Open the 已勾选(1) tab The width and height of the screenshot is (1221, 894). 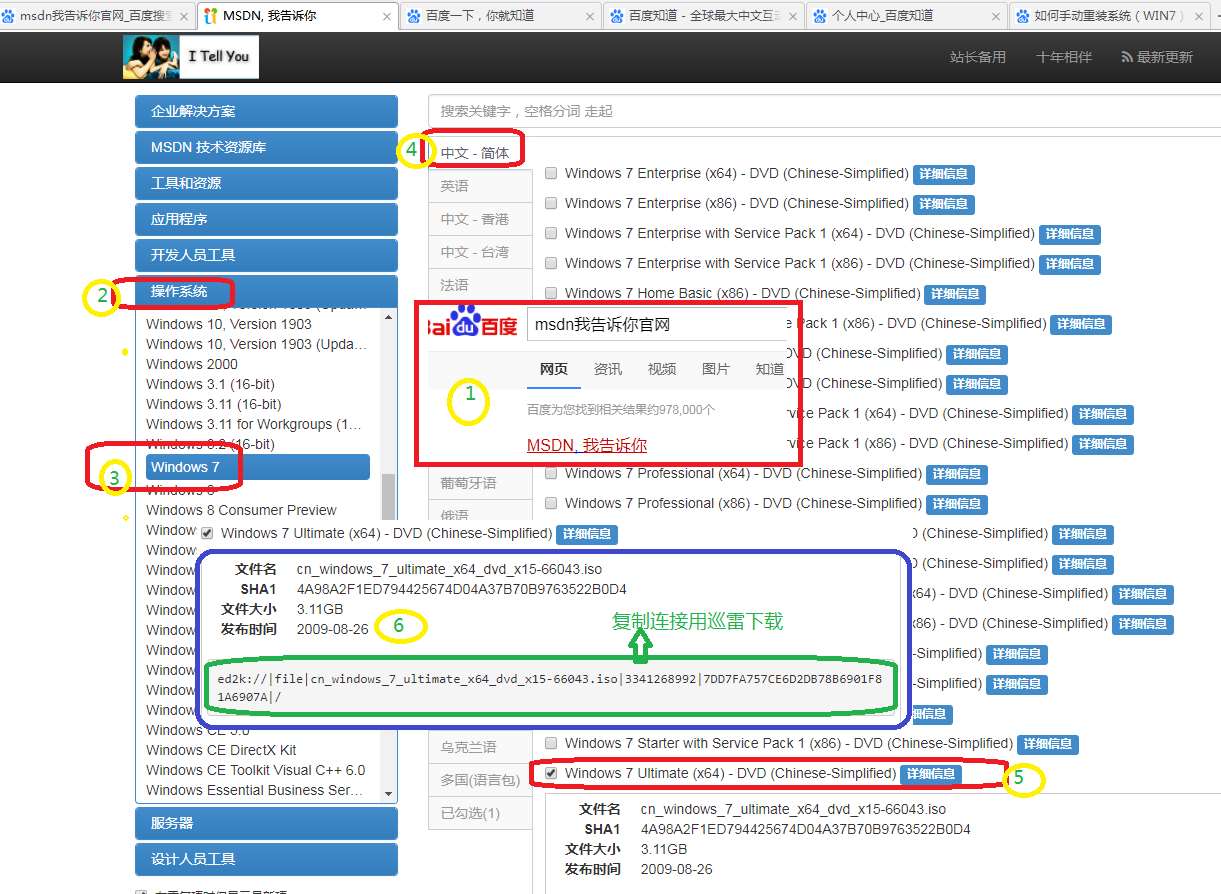pyautogui.click(x=480, y=813)
